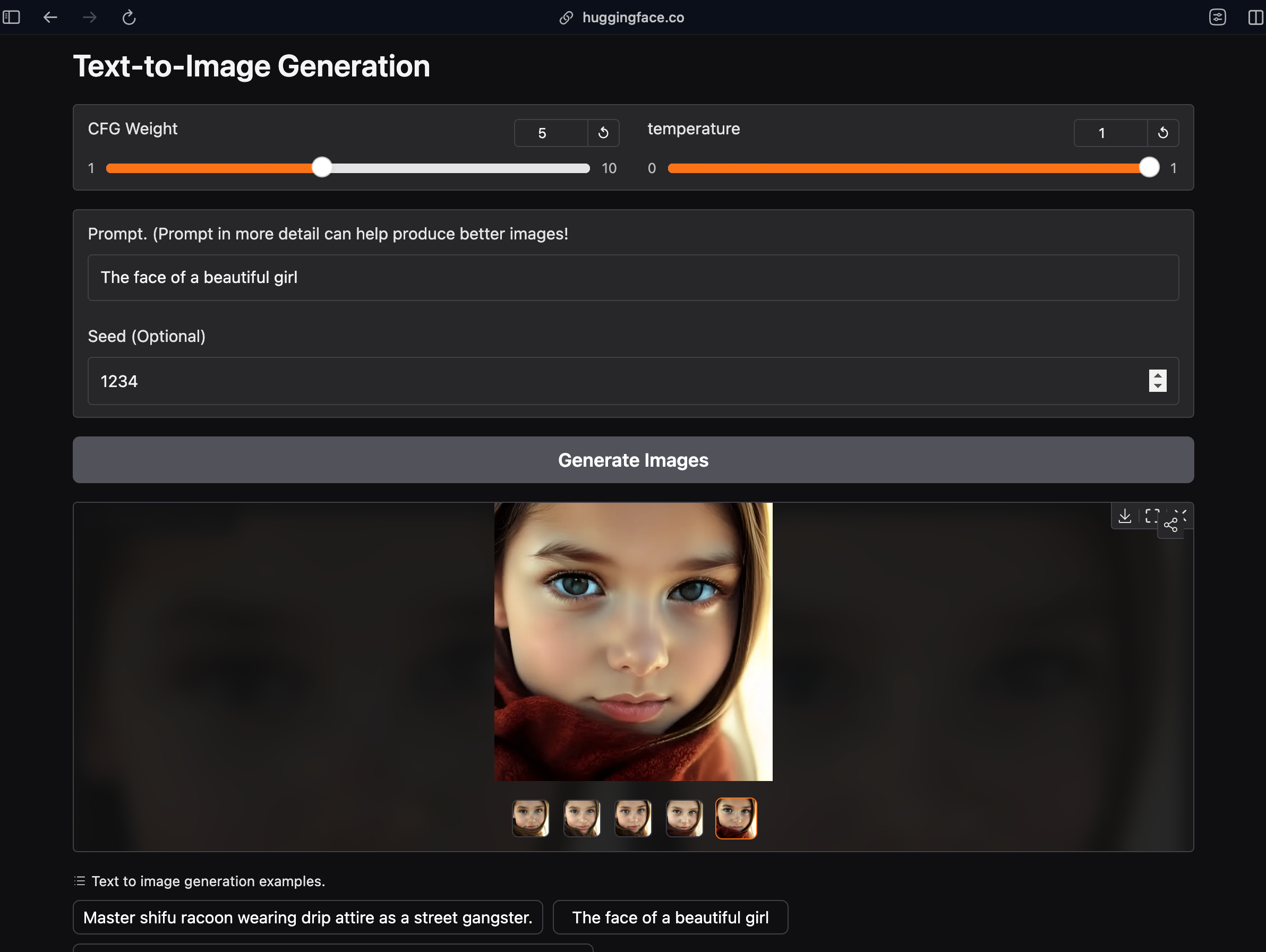Click the browser back navigation icon

coord(50,17)
